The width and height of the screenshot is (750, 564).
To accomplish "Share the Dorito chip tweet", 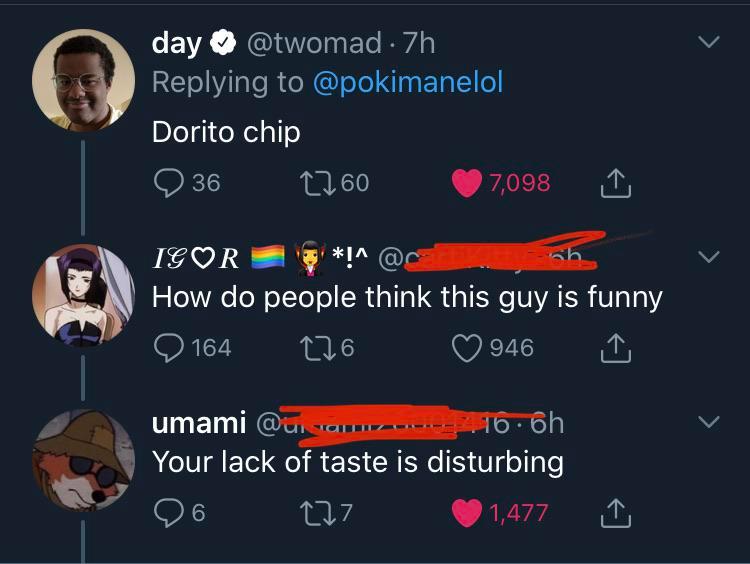I will tap(616, 183).
